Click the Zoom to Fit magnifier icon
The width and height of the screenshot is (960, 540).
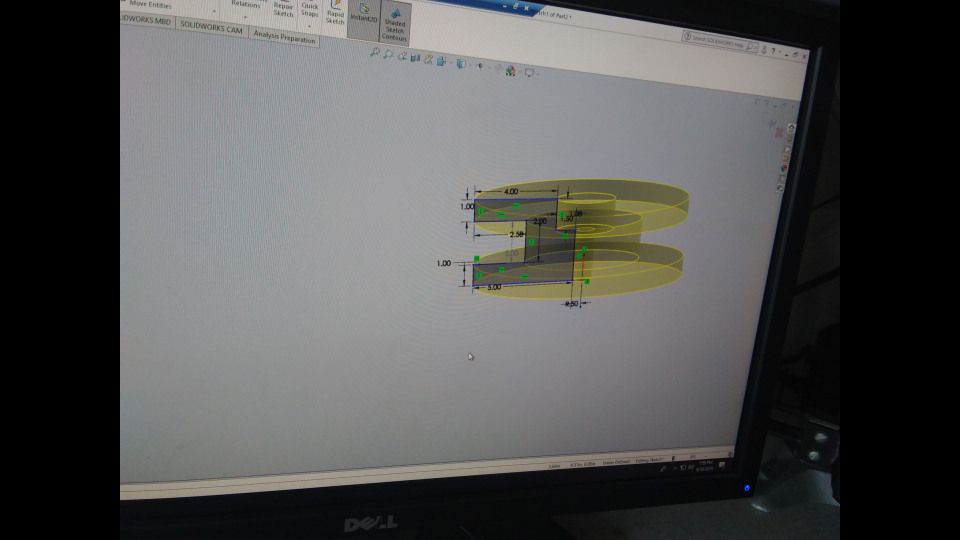pyautogui.click(x=375, y=52)
